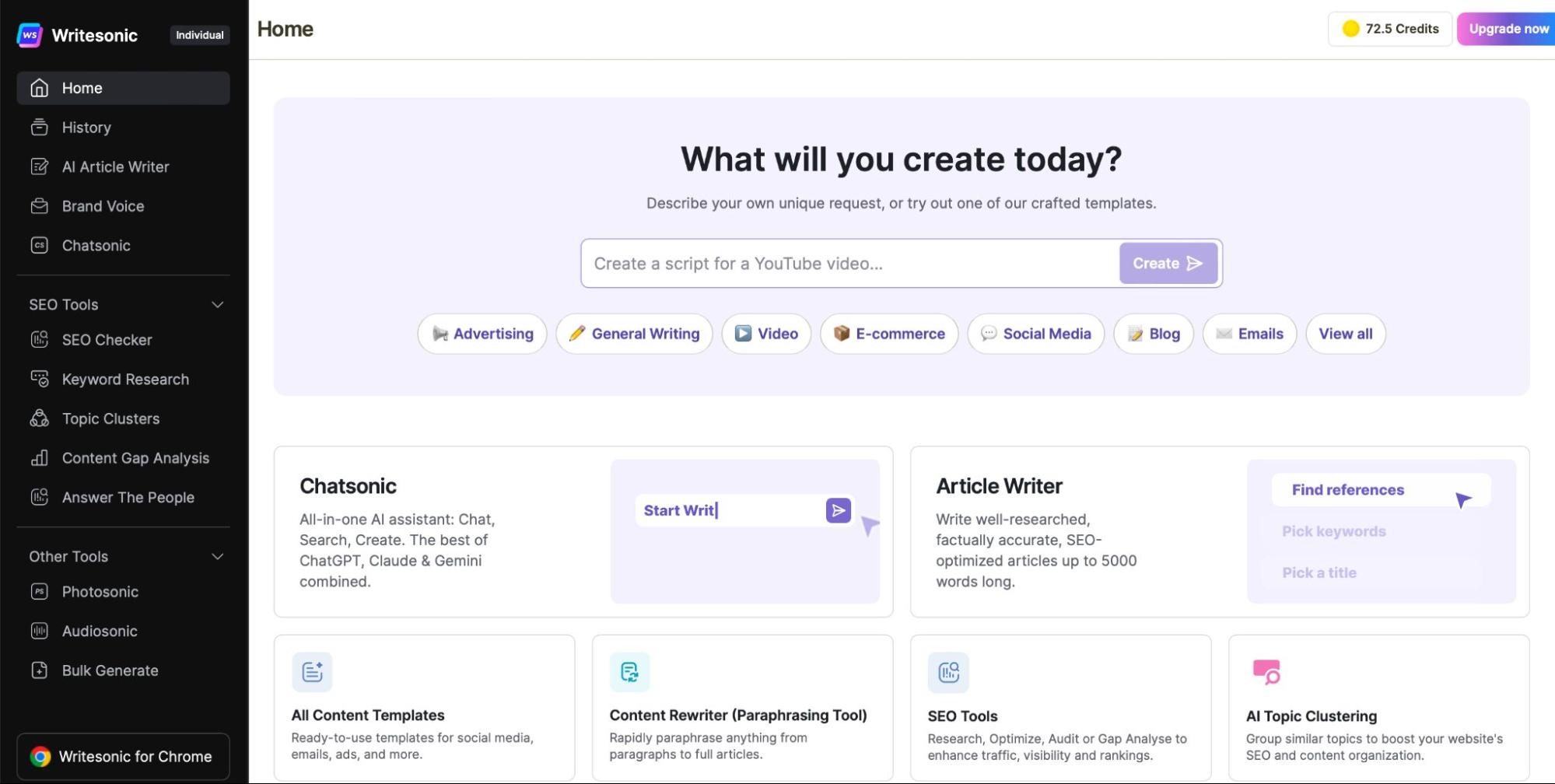Pick the E-commerce category chip

point(889,334)
